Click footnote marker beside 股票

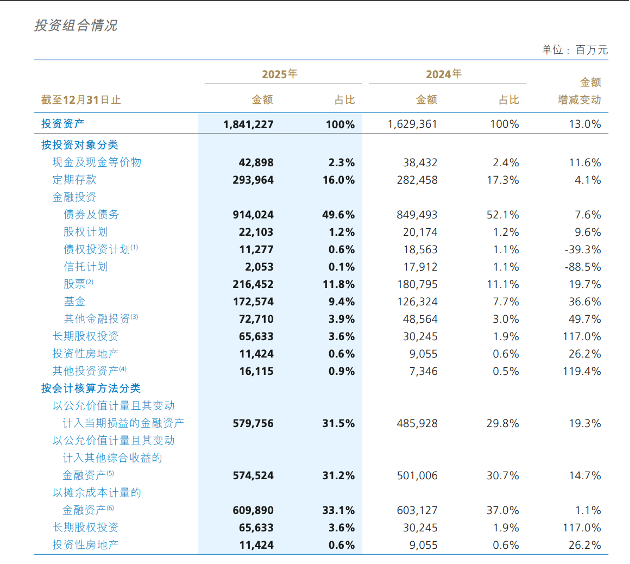coord(89,282)
